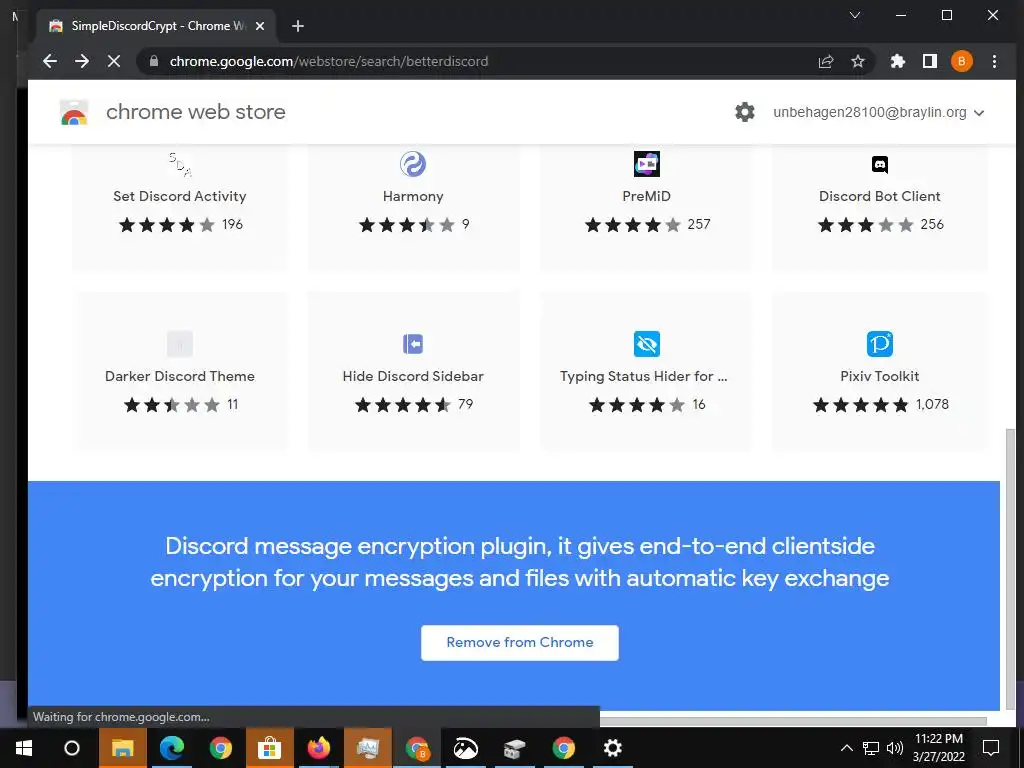Click the Pixiv Toolkit rating count 1,078
This screenshot has height=768, width=1024.
coord(932,405)
